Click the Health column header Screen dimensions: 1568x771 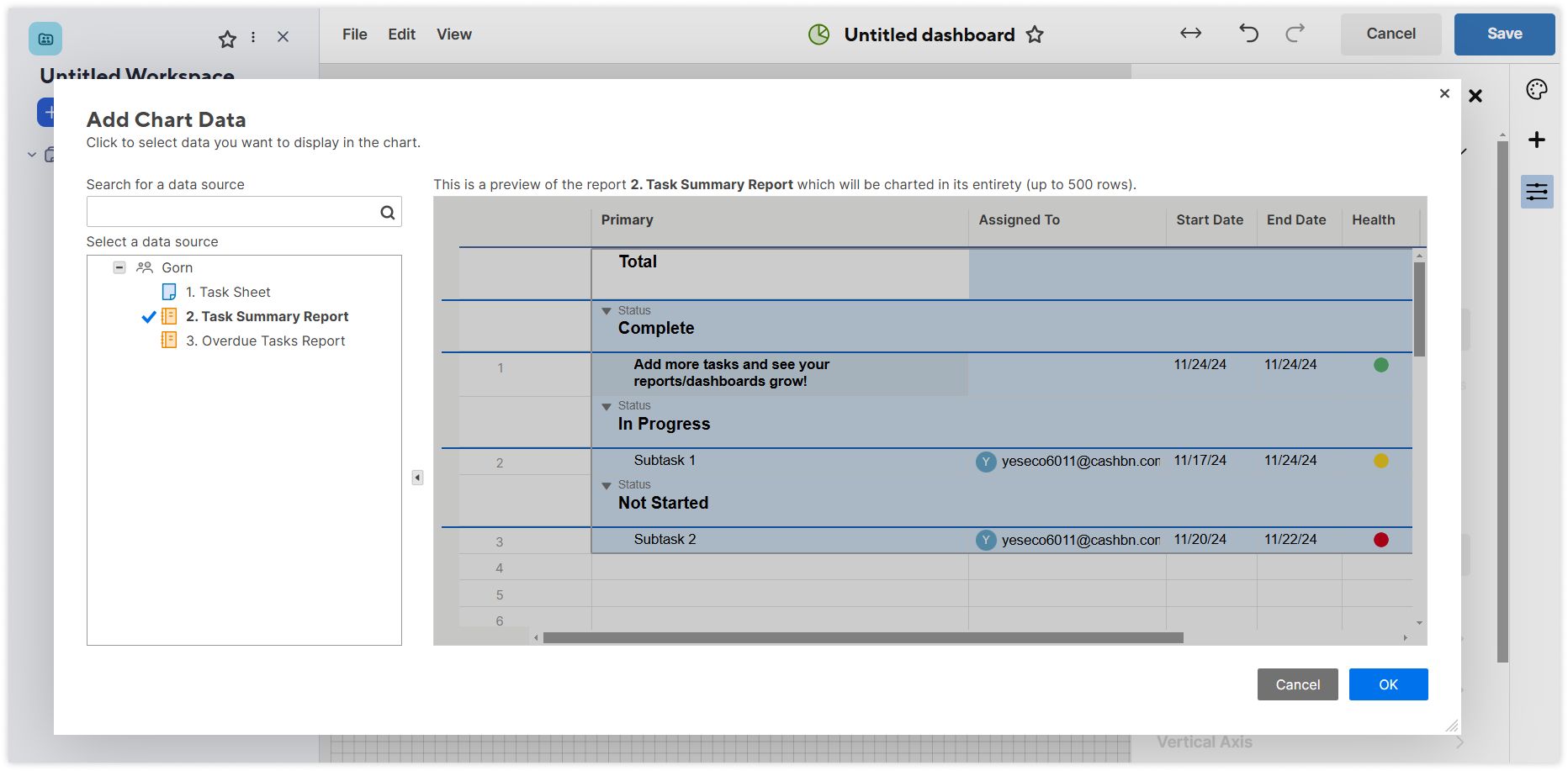click(x=1380, y=220)
